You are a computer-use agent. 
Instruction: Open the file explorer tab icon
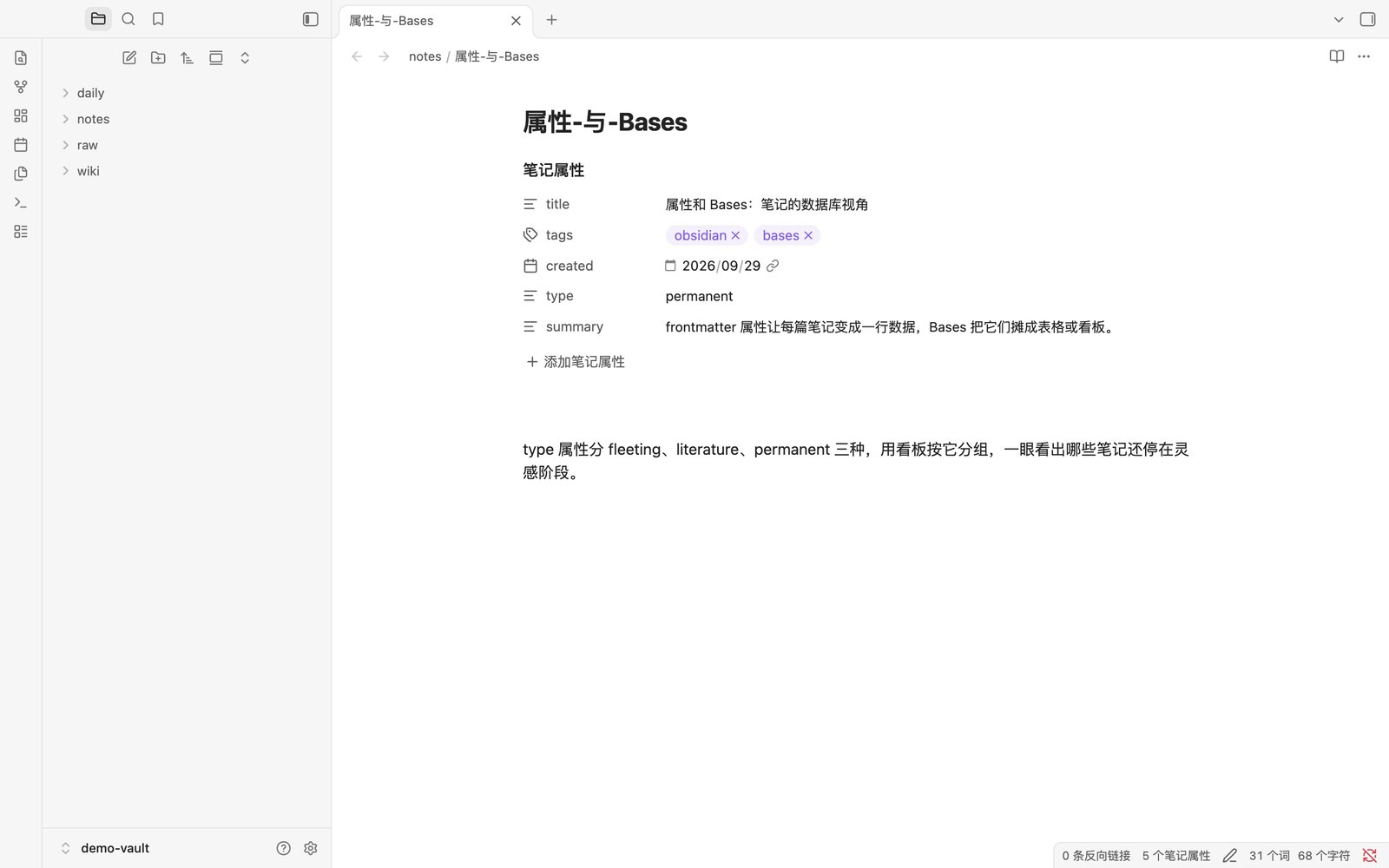tap(98, 19)
